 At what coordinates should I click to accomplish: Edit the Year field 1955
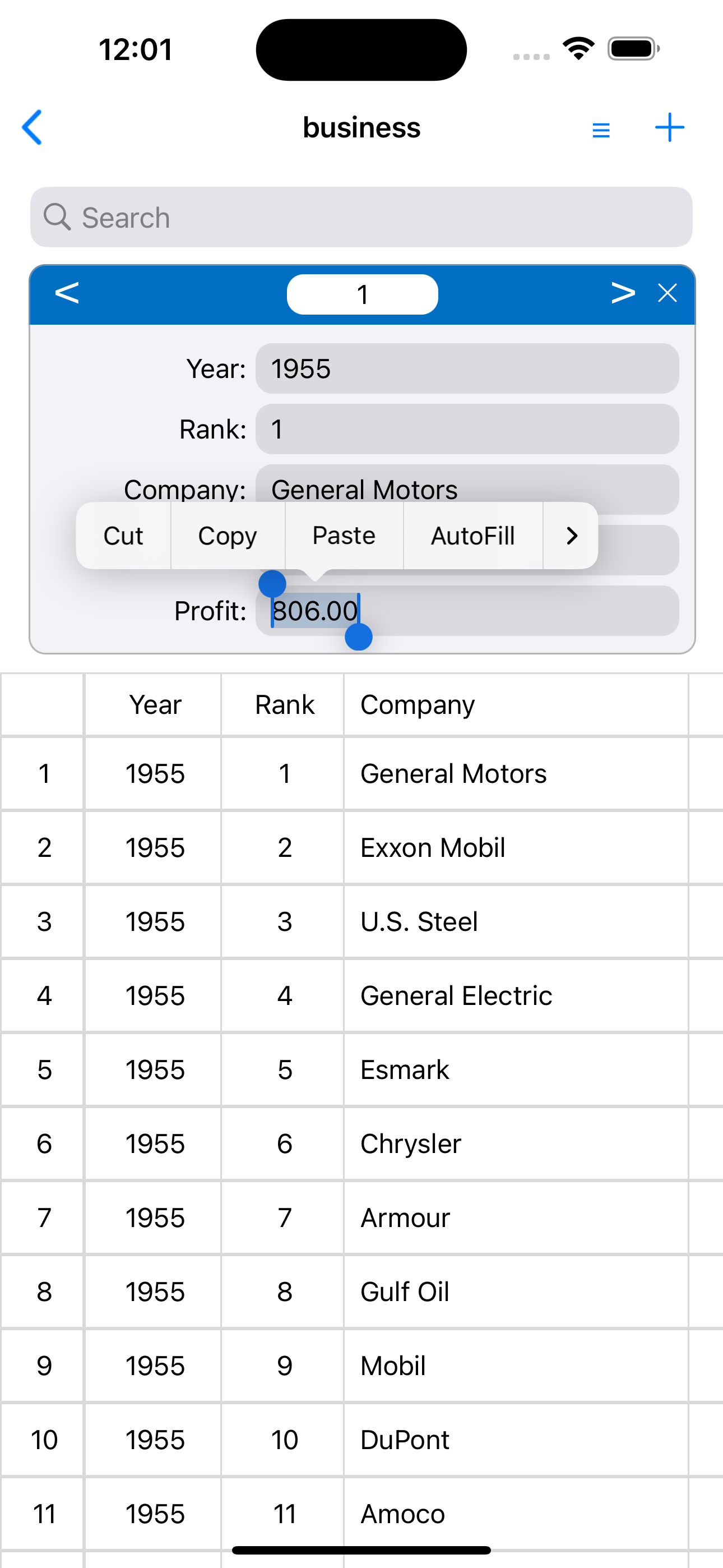(466, 369)
